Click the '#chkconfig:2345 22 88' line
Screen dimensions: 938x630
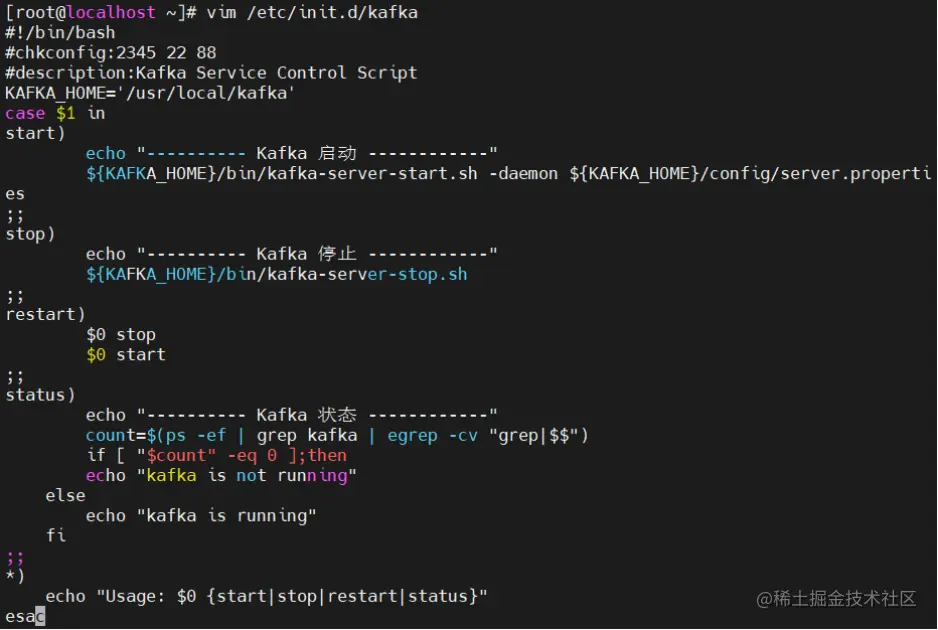point(111,53)
